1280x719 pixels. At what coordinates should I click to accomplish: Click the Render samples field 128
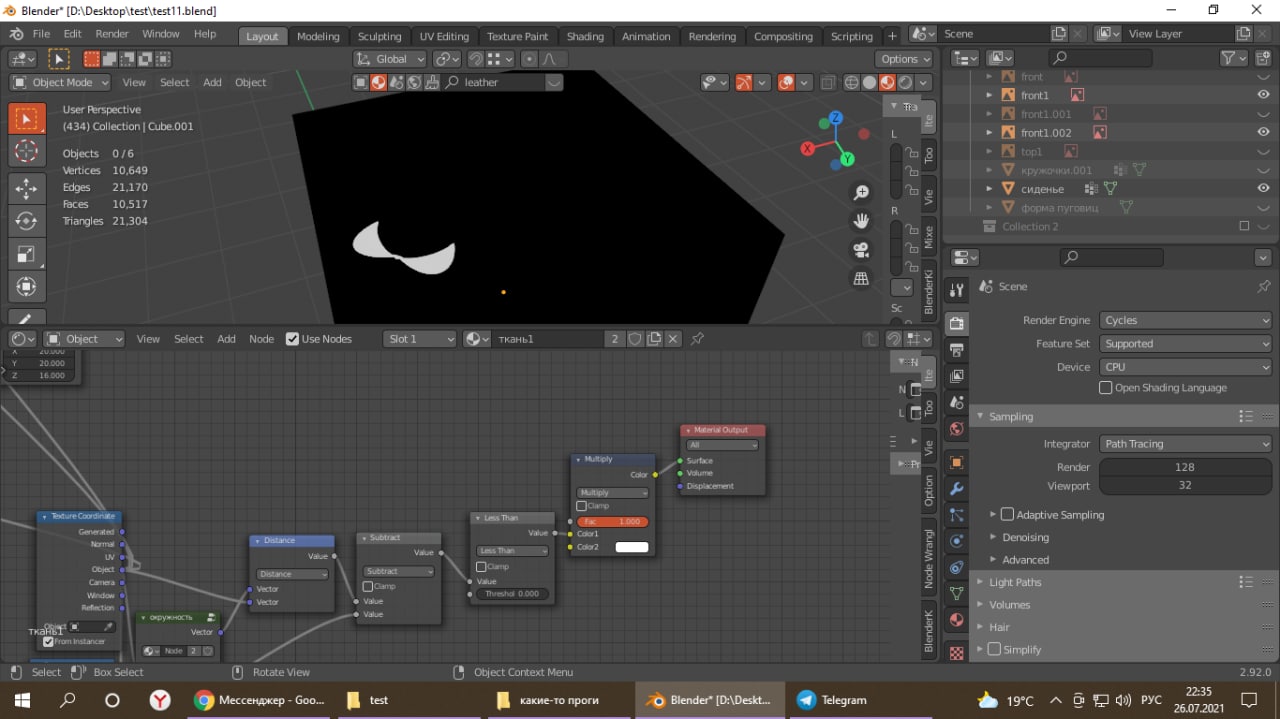tap(1185, 467)
